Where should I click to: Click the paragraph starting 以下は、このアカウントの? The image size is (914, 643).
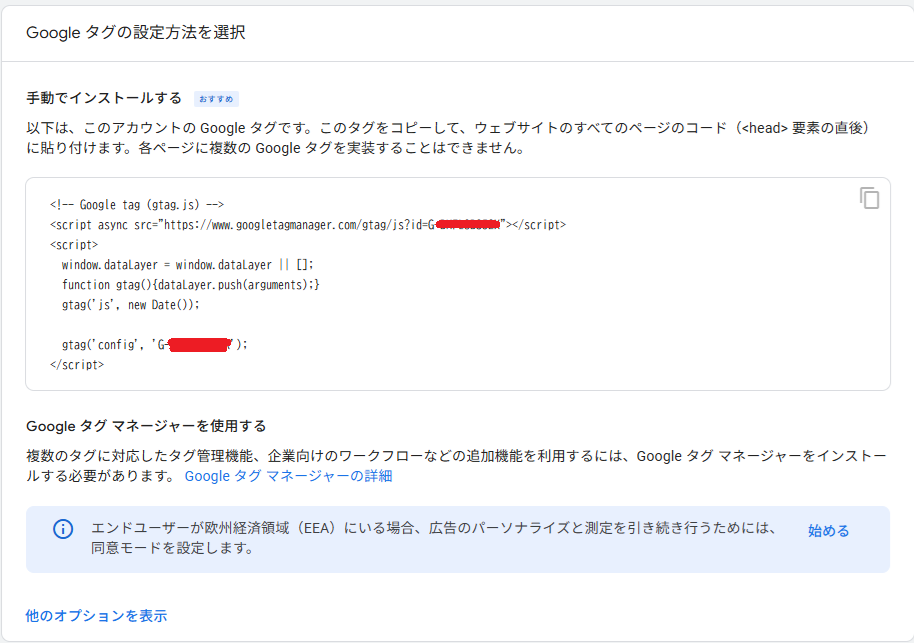448,138
